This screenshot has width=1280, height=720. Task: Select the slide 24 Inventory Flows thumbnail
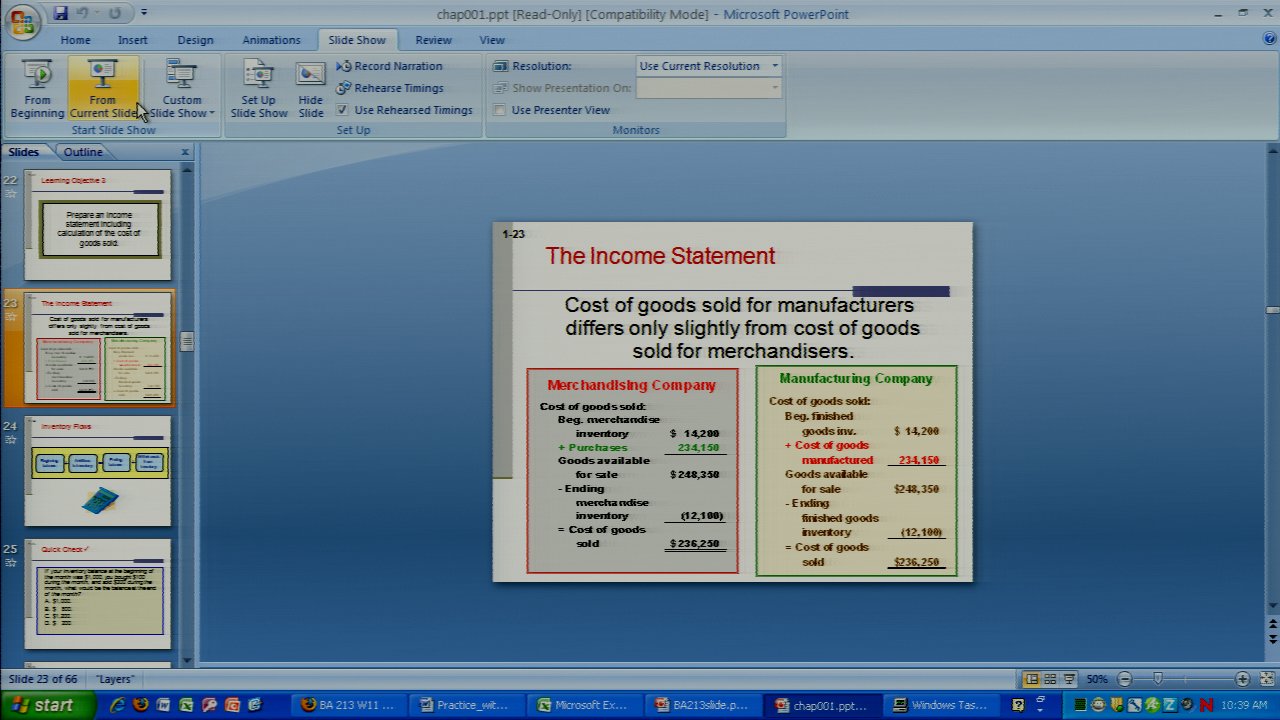[x=98, y=471]
